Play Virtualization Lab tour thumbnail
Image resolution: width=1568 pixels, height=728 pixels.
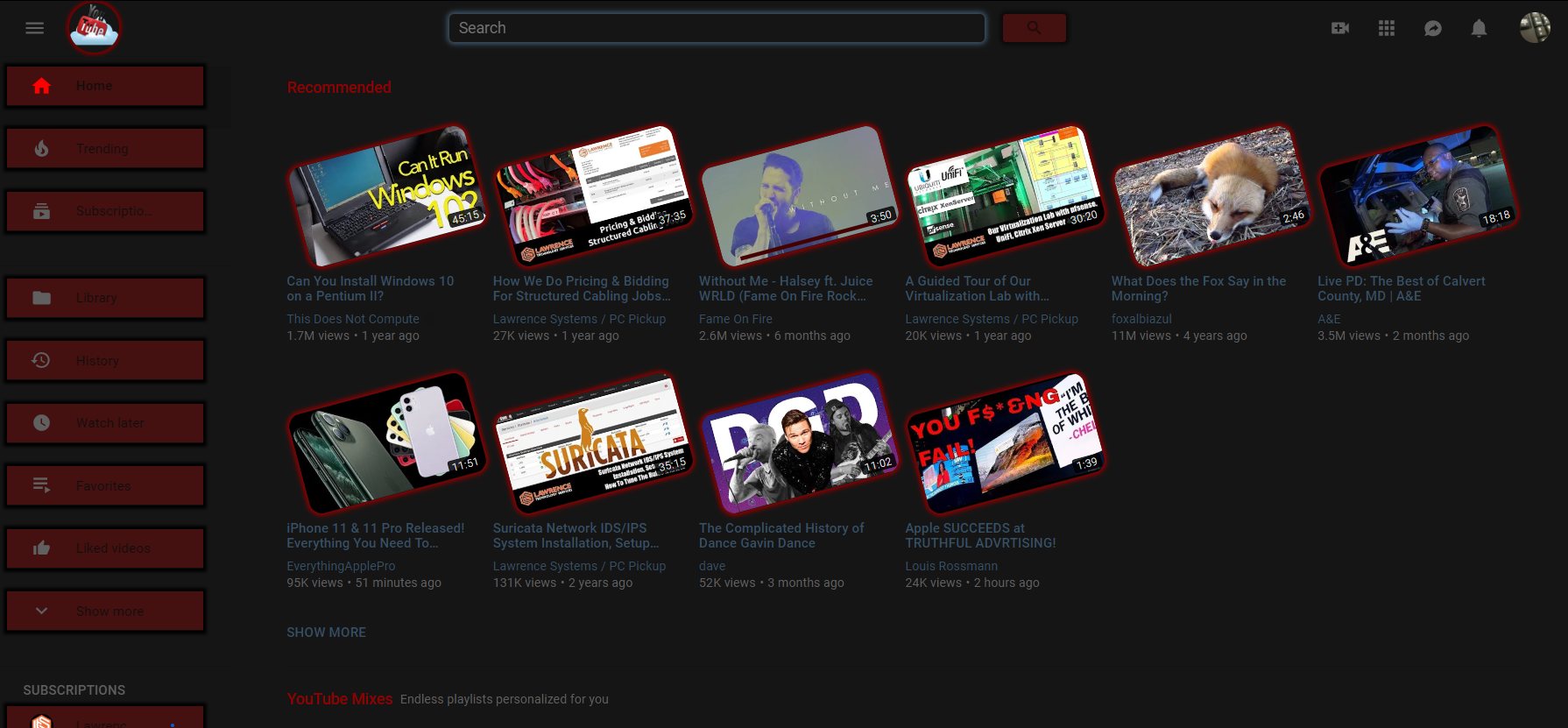point(1005,195)
